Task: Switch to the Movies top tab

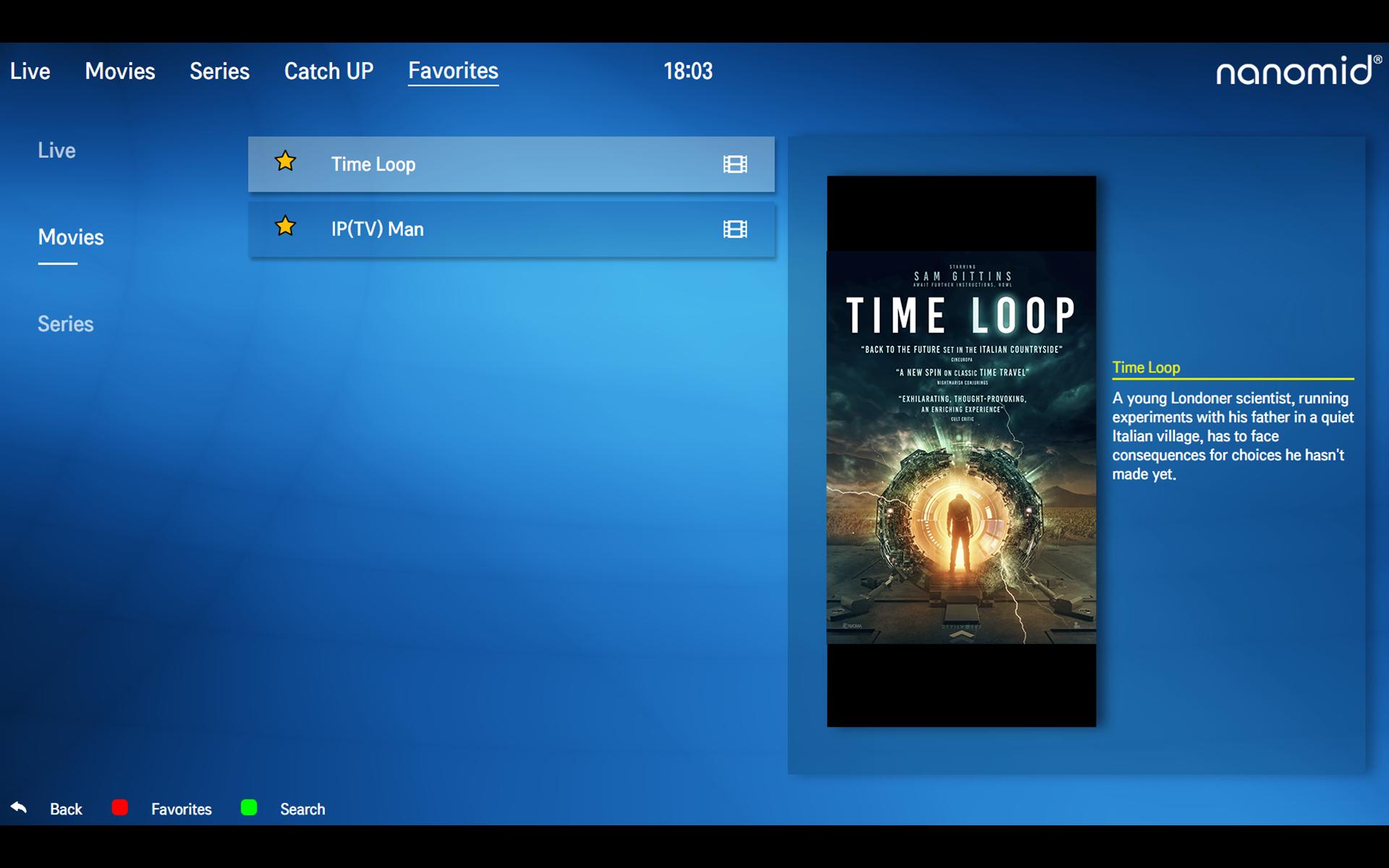Action: (x=120, y=71)
